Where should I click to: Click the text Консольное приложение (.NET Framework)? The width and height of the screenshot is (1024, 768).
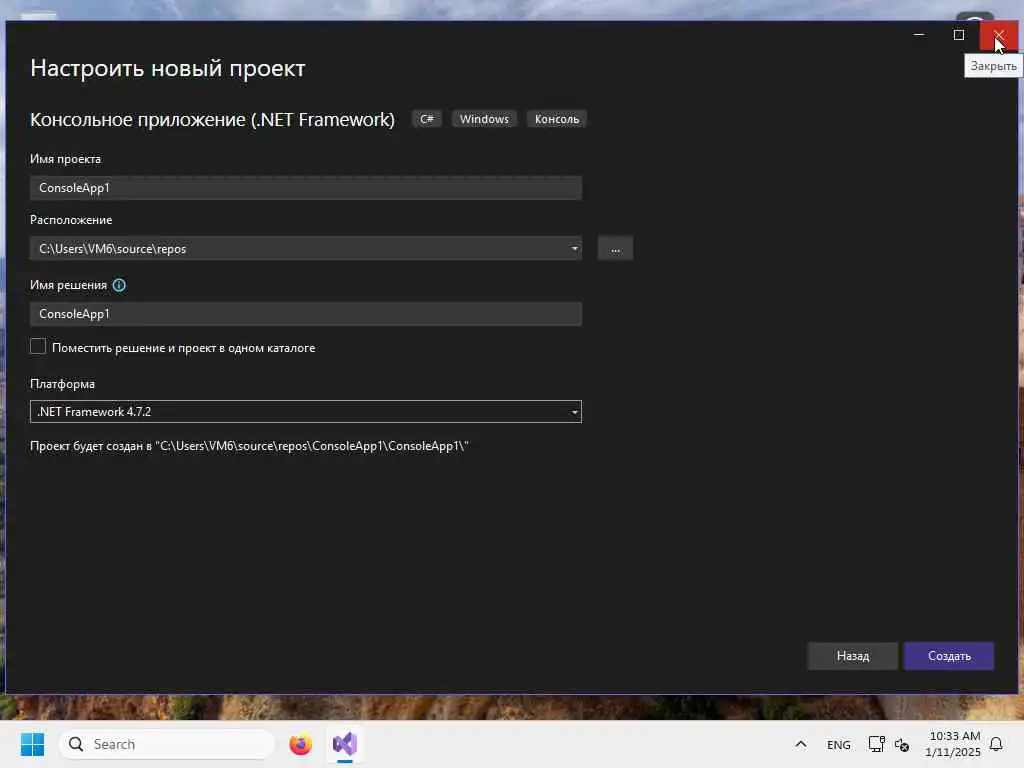212,120
